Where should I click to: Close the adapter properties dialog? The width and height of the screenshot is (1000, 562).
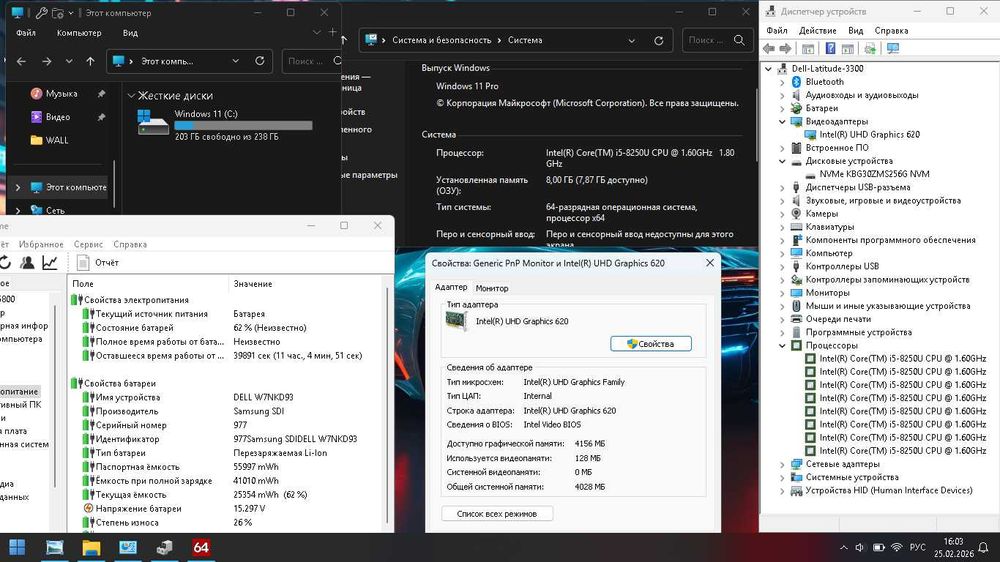pyautogui.click(x=710, y=263)
